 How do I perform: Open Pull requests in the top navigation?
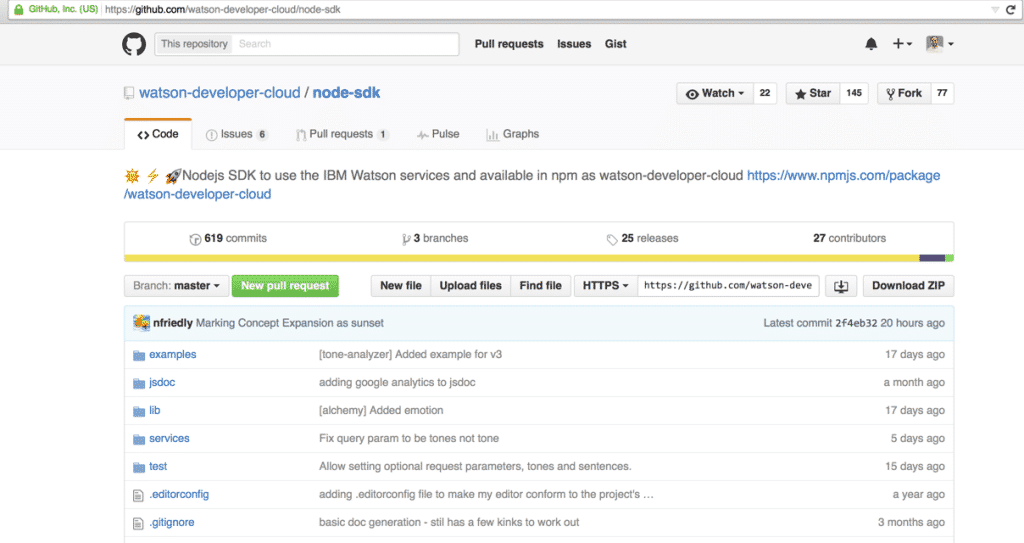[x=509, y=44]
